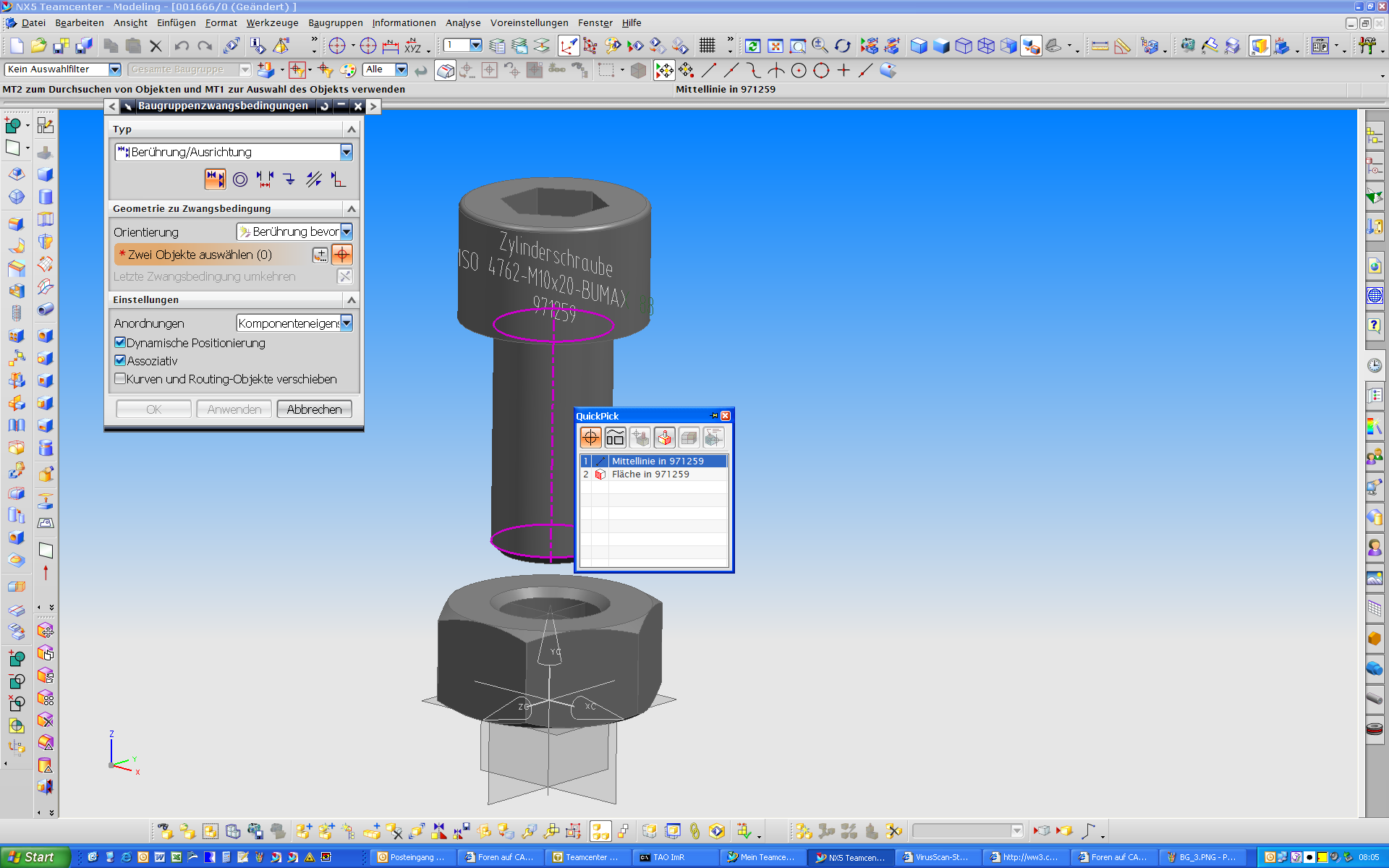Open the Voreinstellungen menu
The width and height of the screenshot is (1389, 868).
[529, 22]
